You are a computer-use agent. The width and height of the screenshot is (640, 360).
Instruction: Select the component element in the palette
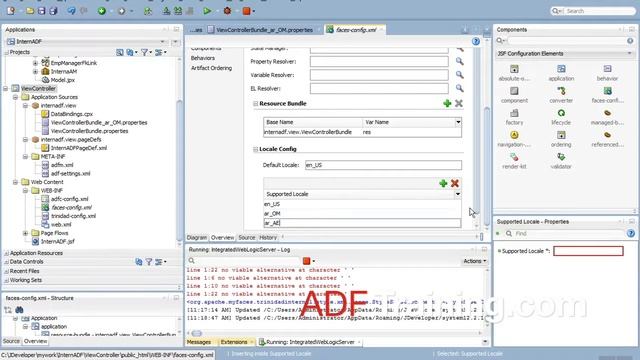[514, 95]
